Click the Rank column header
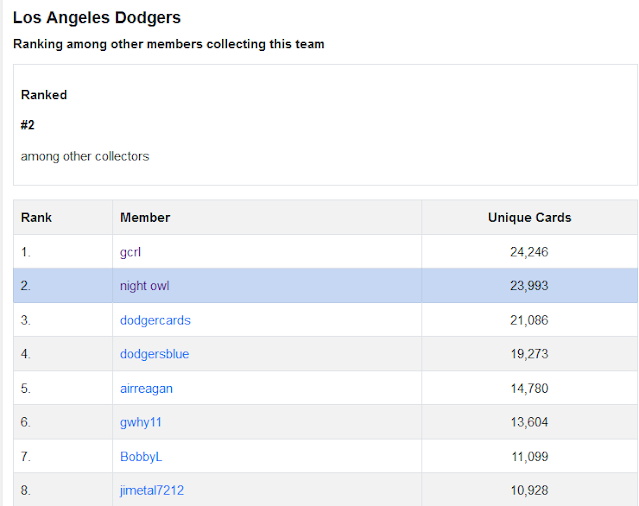 (36, 218)
